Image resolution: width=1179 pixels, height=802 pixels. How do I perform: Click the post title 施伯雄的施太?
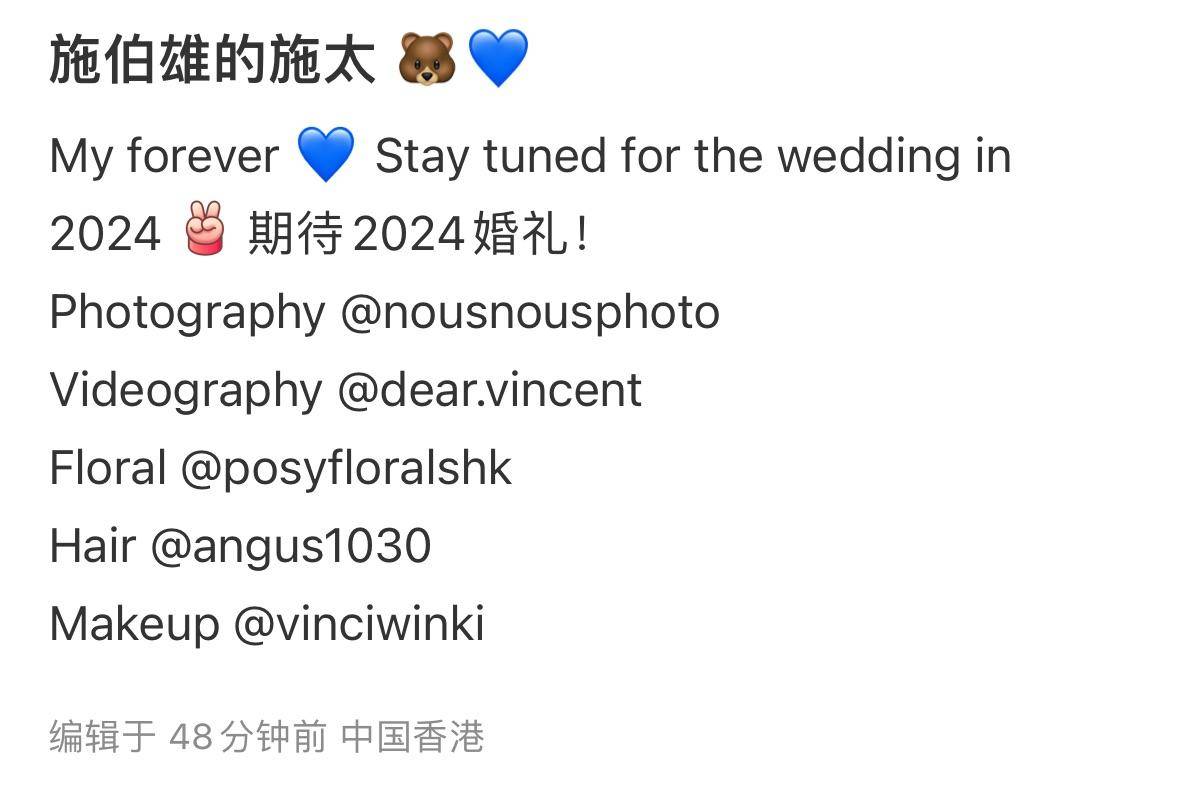[212, 59]
